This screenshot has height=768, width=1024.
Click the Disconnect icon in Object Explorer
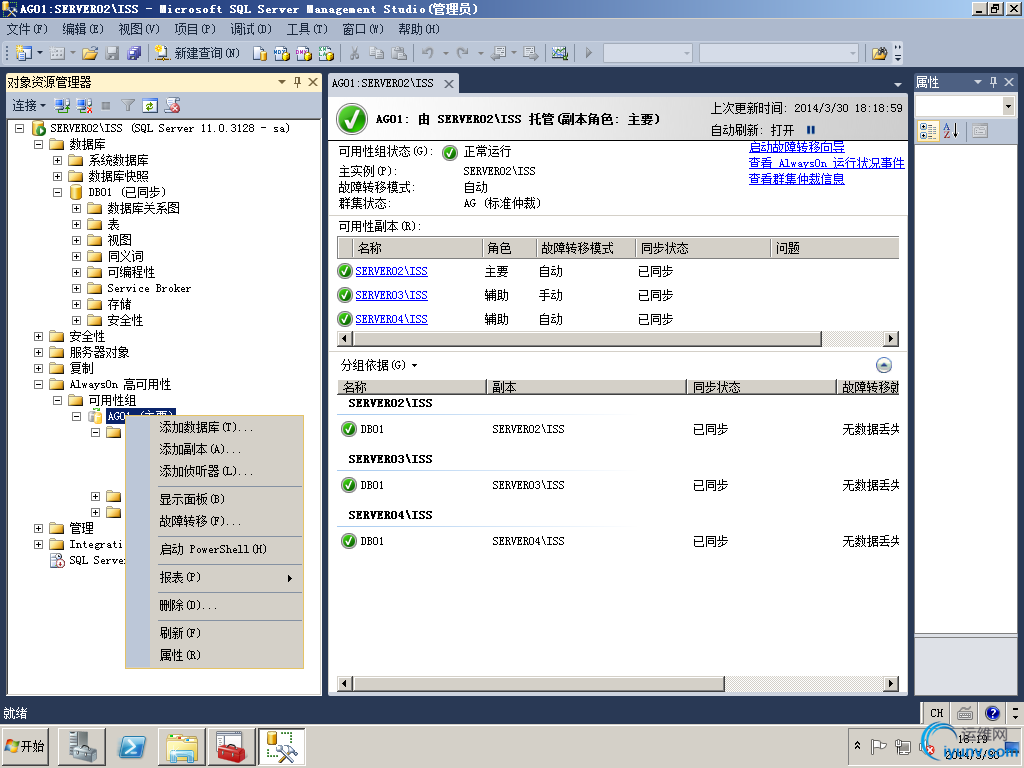click(x=84, y=105)
